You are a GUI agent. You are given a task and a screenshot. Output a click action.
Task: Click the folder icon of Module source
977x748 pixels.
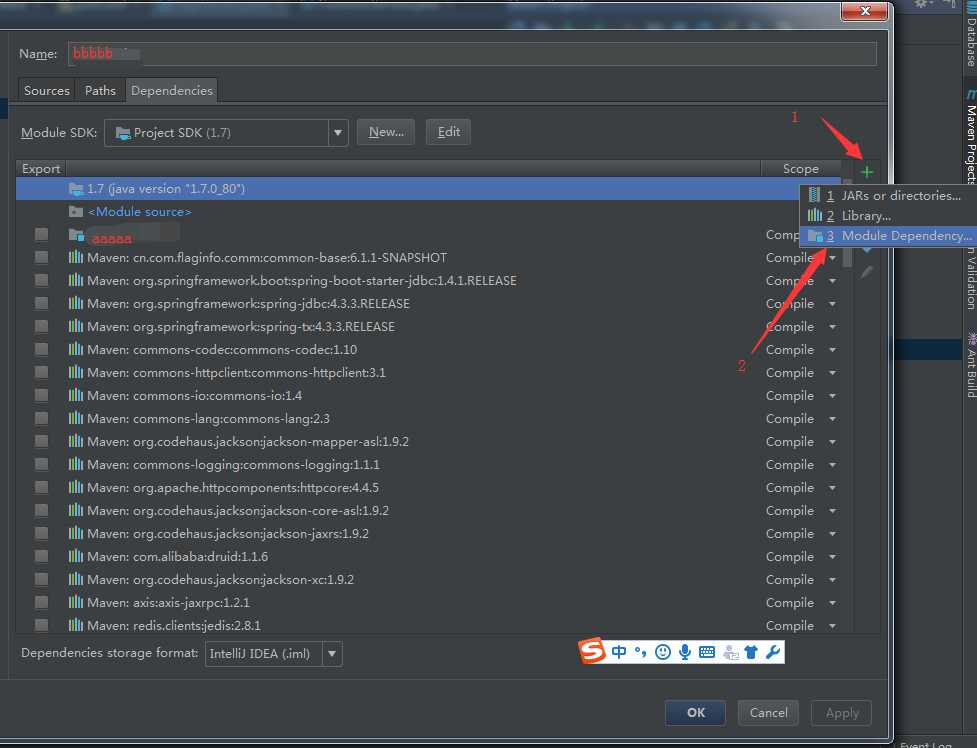[x=76, y=212]
